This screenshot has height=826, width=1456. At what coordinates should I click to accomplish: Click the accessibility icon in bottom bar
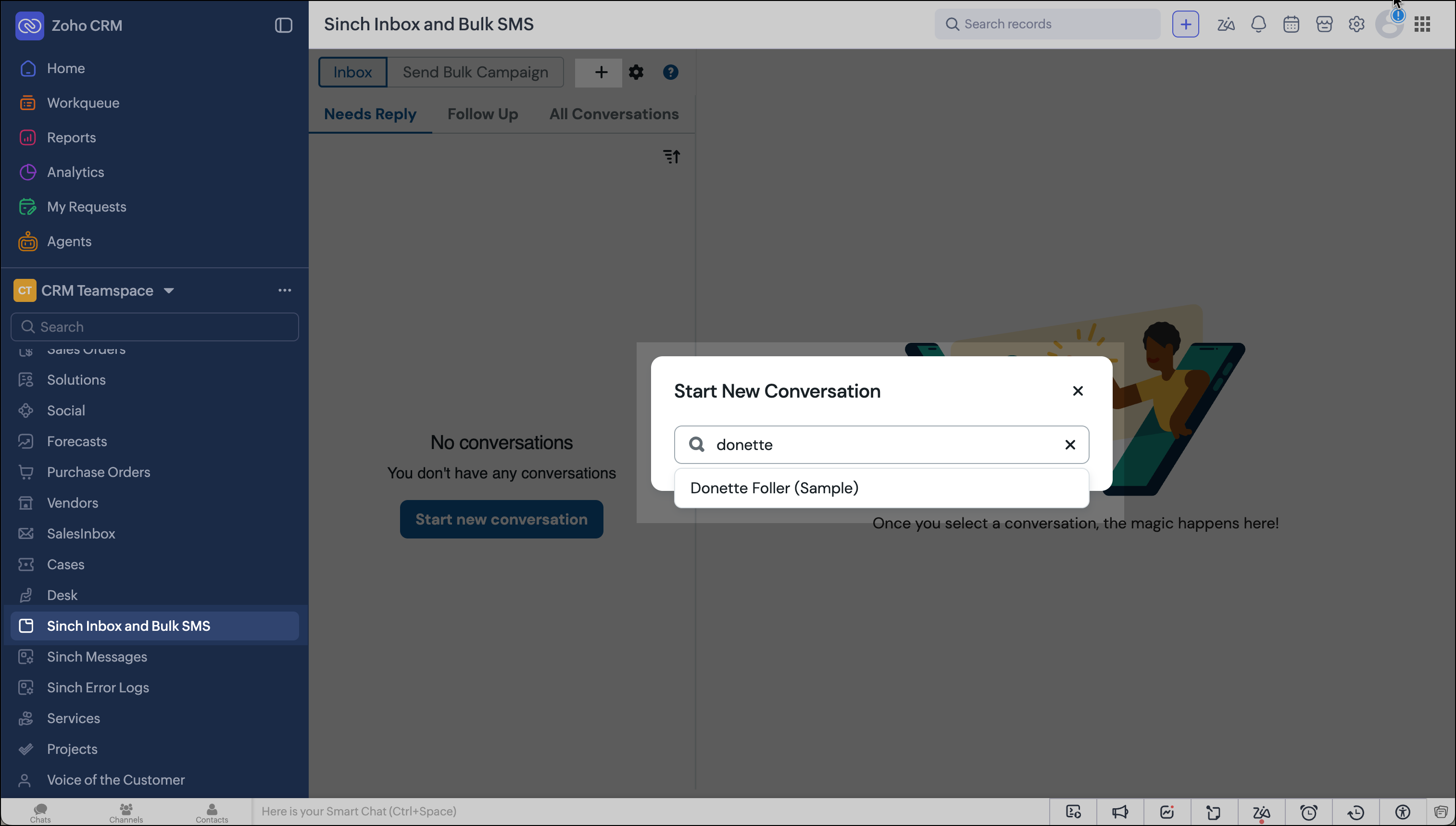tap(1403, 813)
